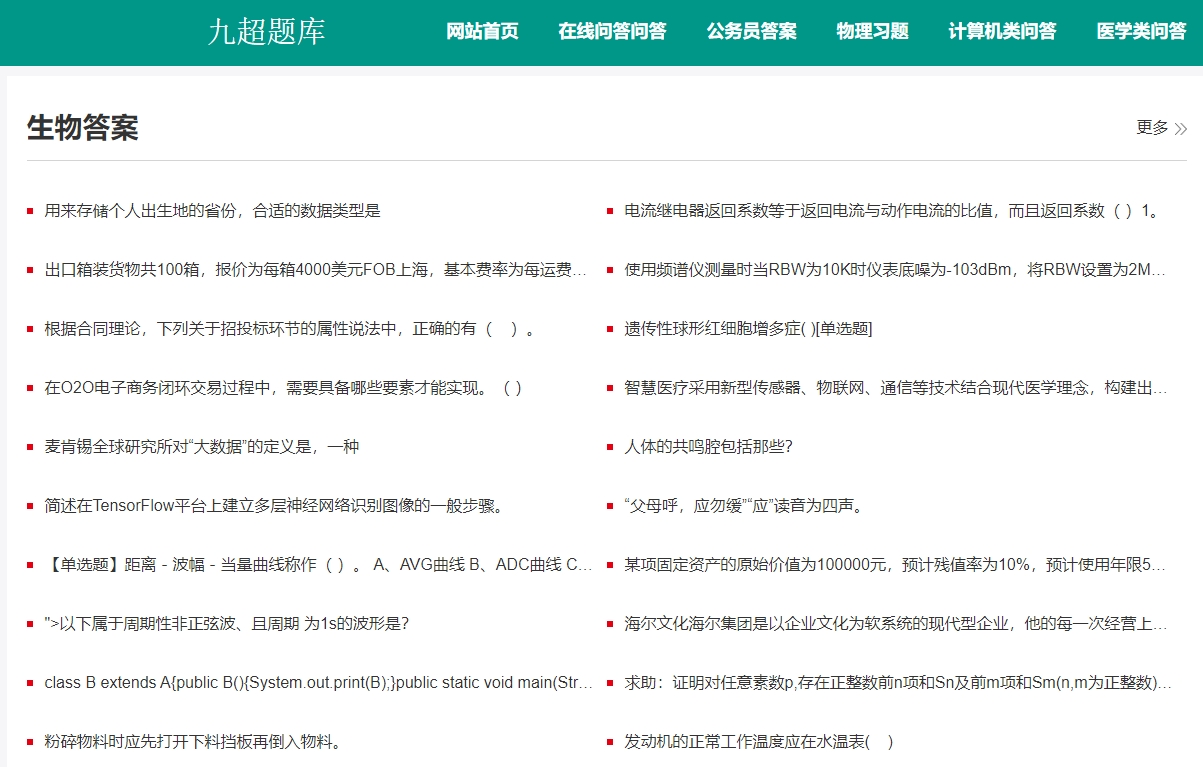The image size is (1203, 767).
Task: Open the 在线问答问答 menu item
Action: coord(612,31)
